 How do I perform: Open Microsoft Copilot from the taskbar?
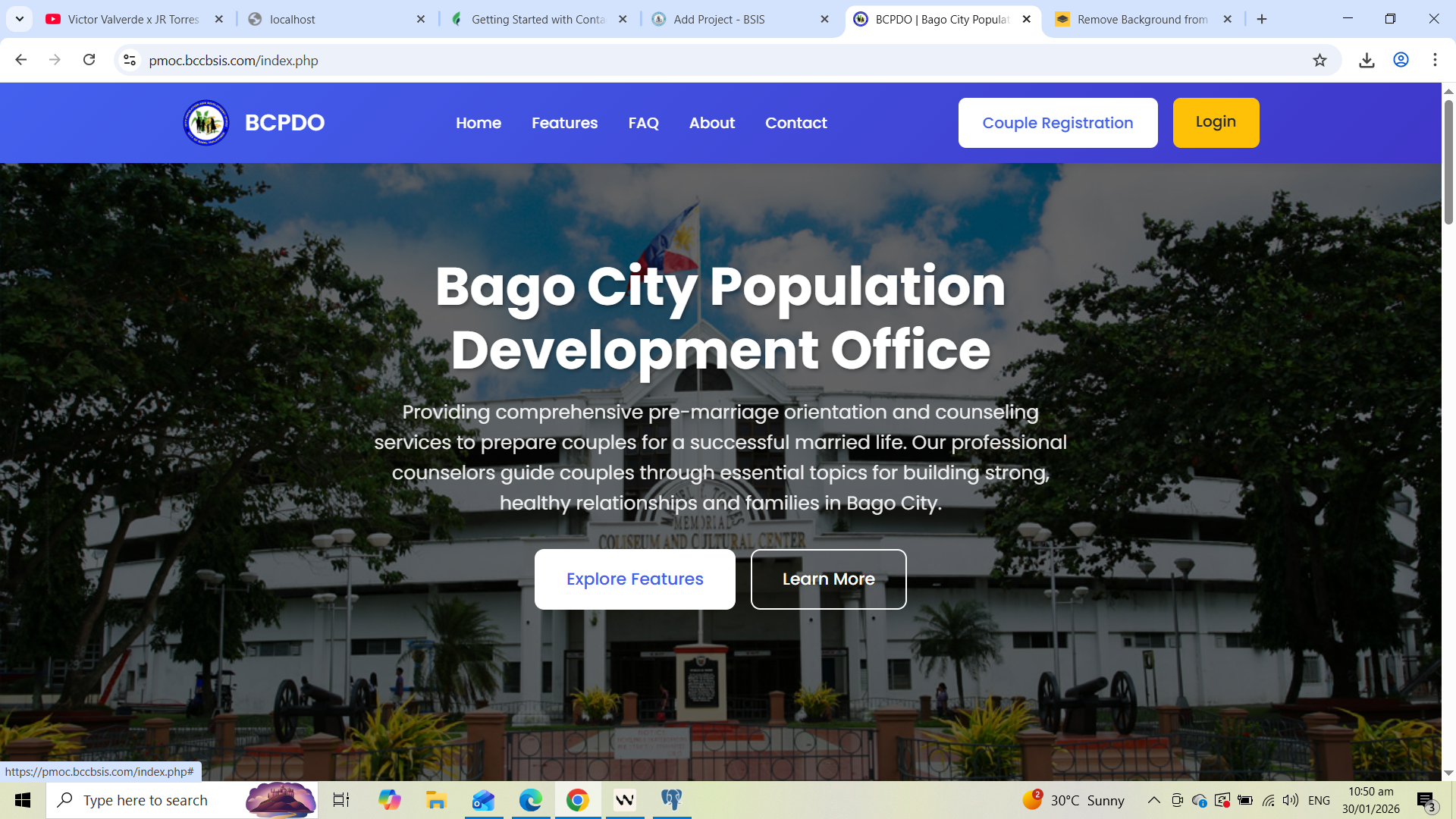390,800
